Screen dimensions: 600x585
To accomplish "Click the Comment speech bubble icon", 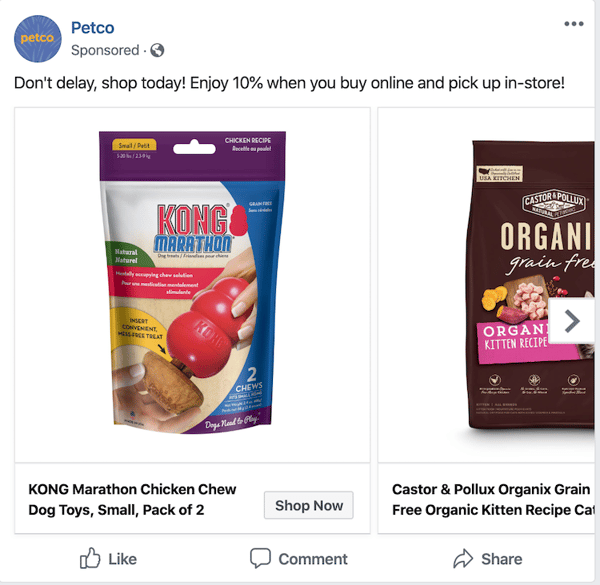I will coord(261,558).
